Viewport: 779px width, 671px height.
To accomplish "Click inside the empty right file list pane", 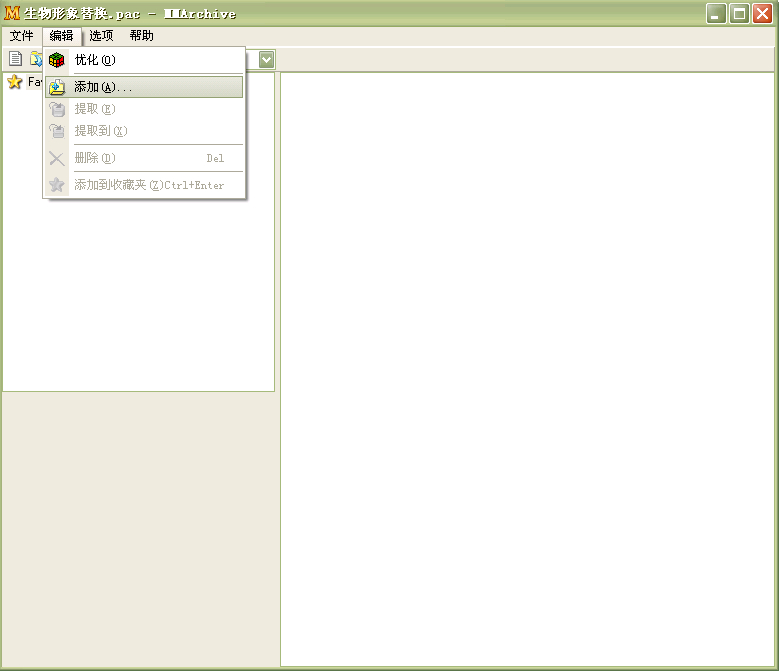I will [x=528, y=370].
